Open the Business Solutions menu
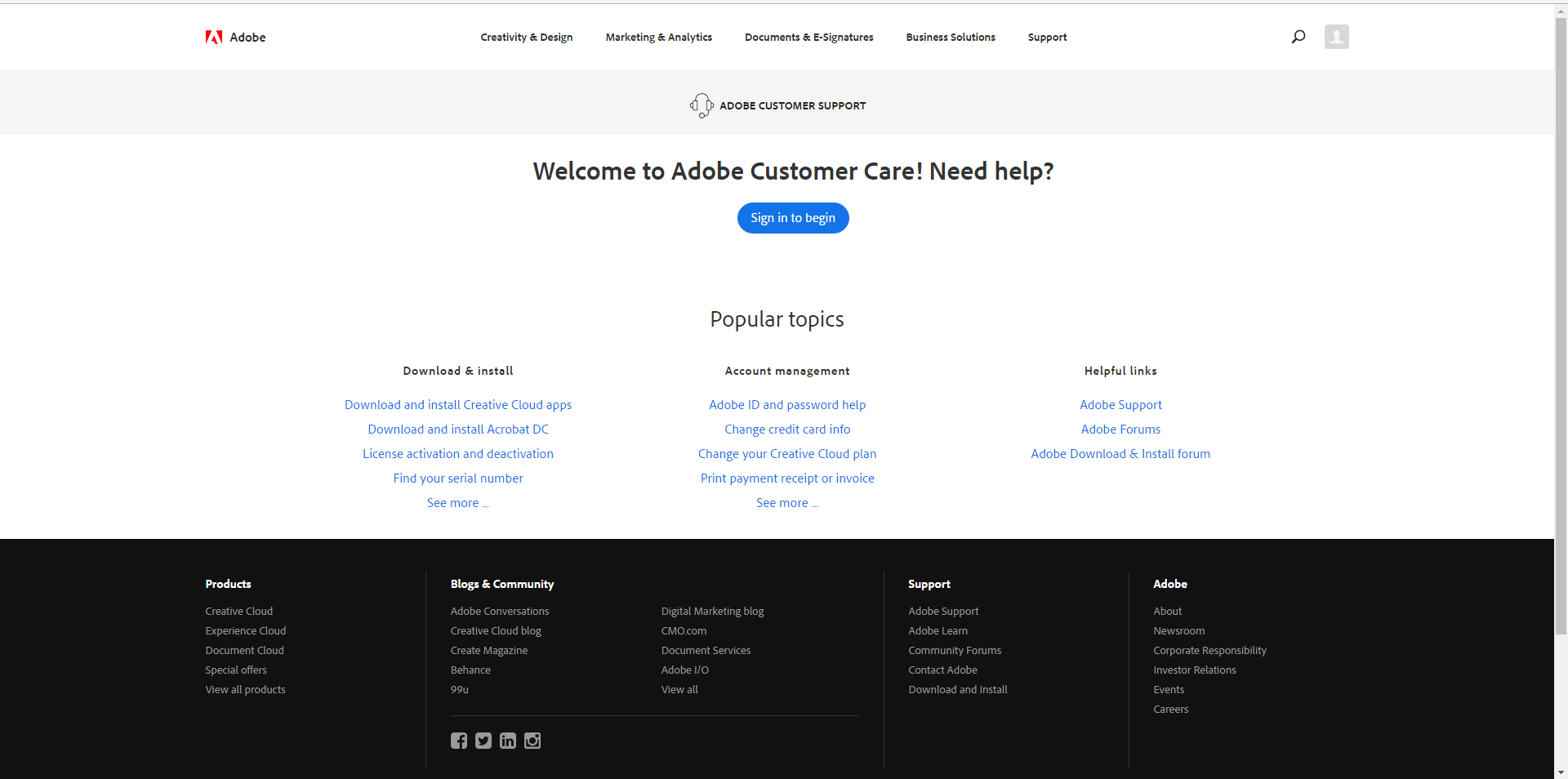1568x779 pixels. pyautogui.click(x=951, y=37)
